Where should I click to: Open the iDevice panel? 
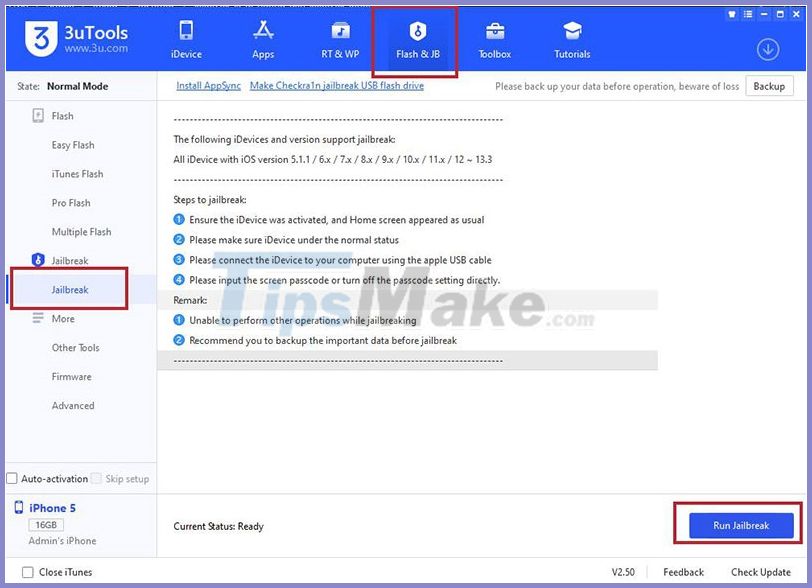point(186,40)
